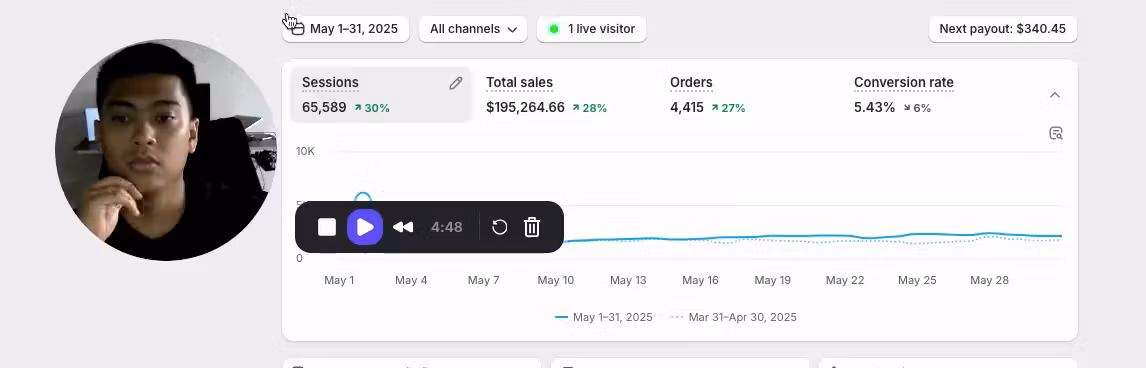This screenshot has width=1146, height=368.
Task: Click the 4,415 orders value
Action: pyautogui.click(x=687, y=107)
